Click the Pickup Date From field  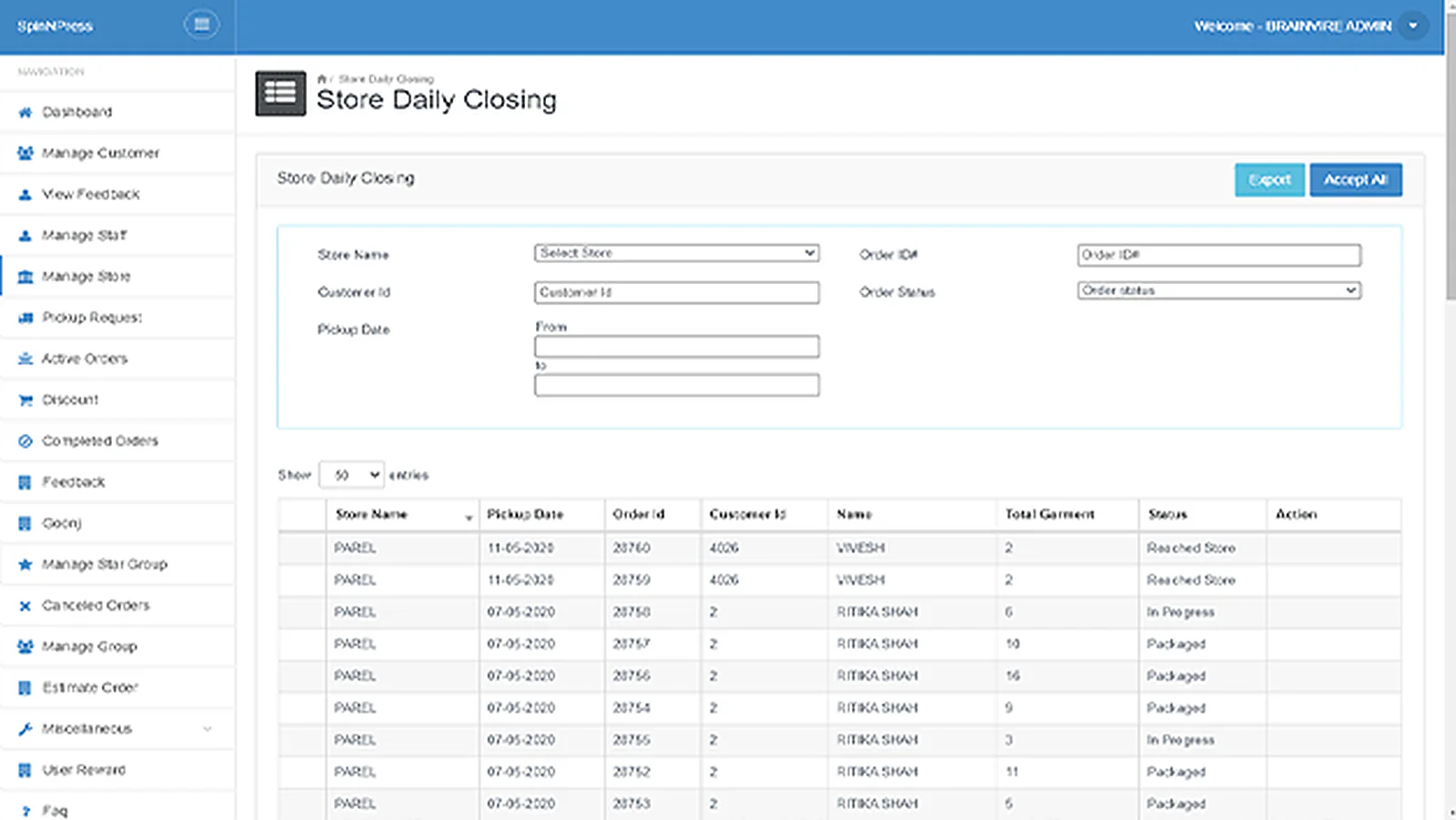676,346
